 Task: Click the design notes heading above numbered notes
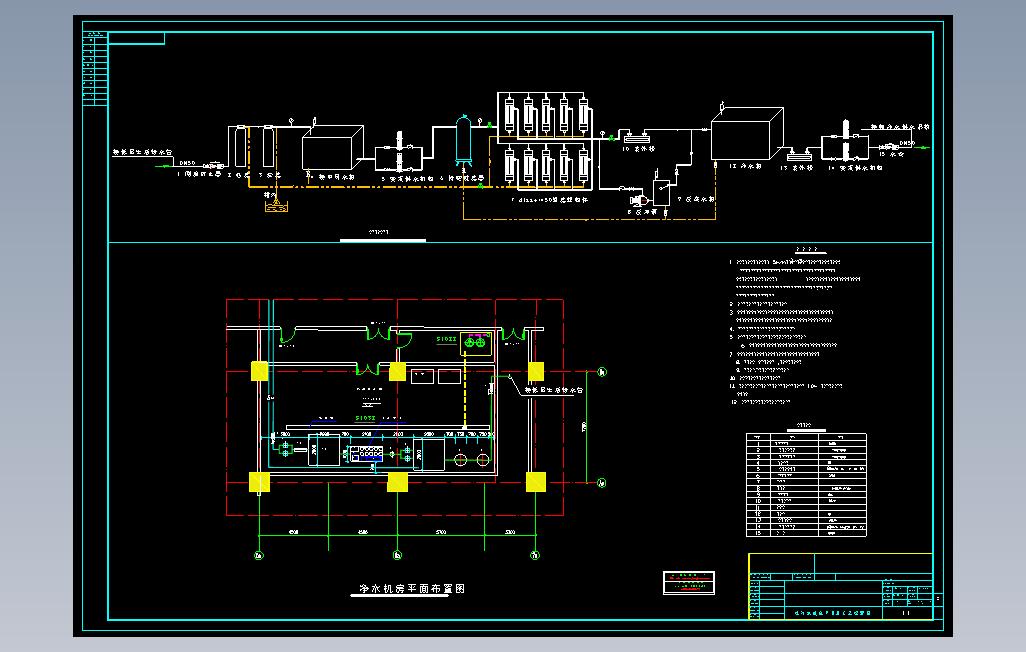[807, 249]
